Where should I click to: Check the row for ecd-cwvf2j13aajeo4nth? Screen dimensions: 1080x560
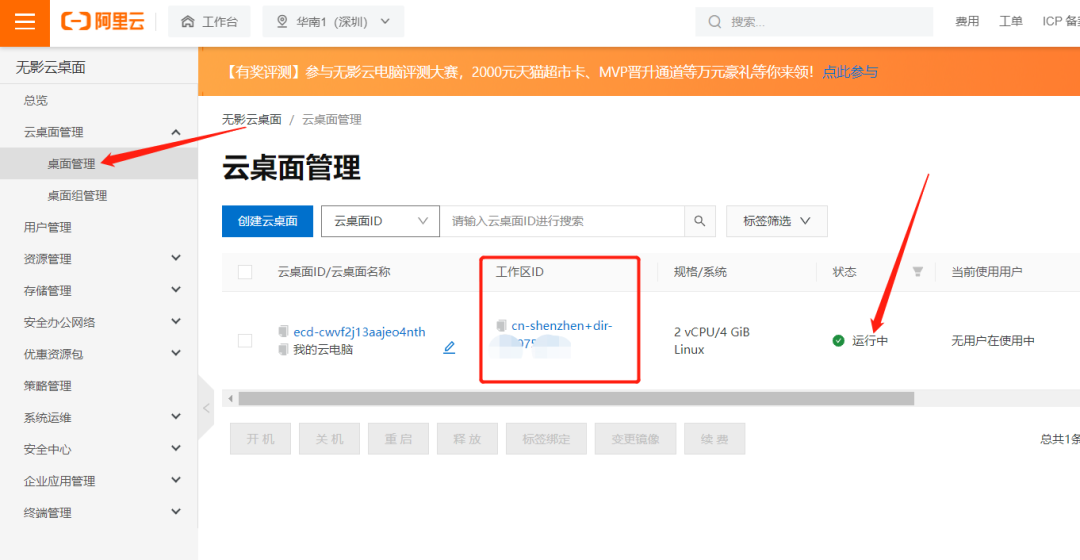pyautogui.click(x=245, y=340)
